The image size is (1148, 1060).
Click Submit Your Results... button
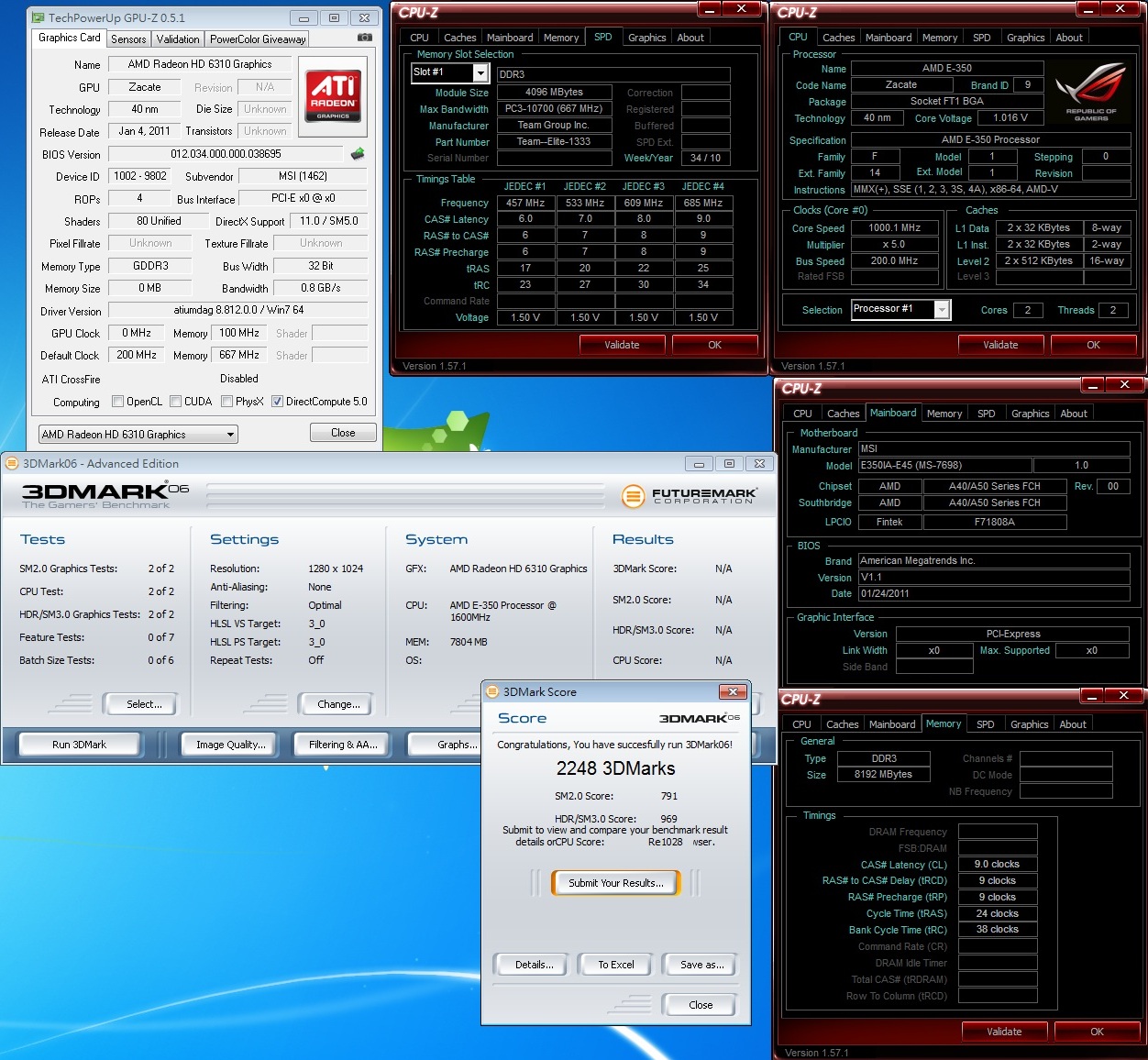[x=616, y=883]
